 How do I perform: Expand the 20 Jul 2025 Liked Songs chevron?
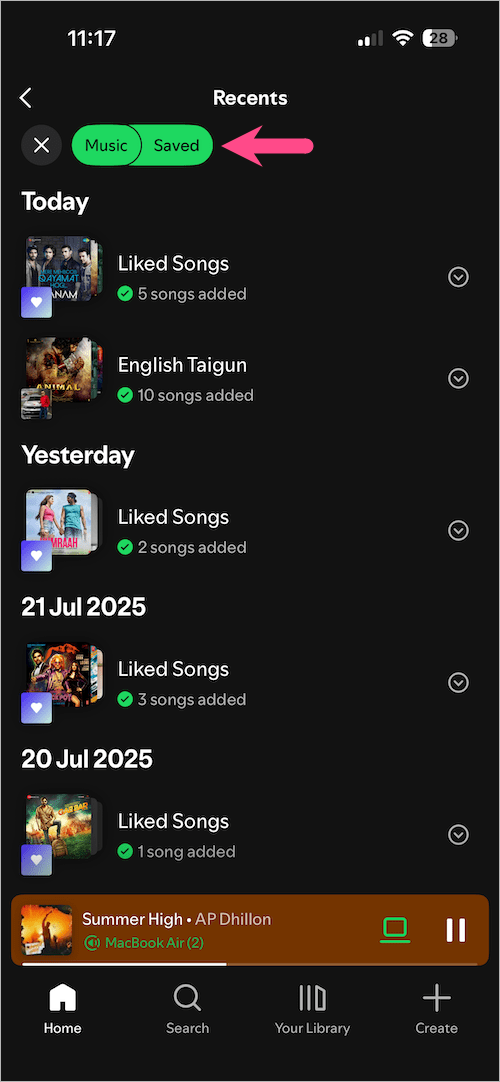pyautogui.click(x=459, y=835)
